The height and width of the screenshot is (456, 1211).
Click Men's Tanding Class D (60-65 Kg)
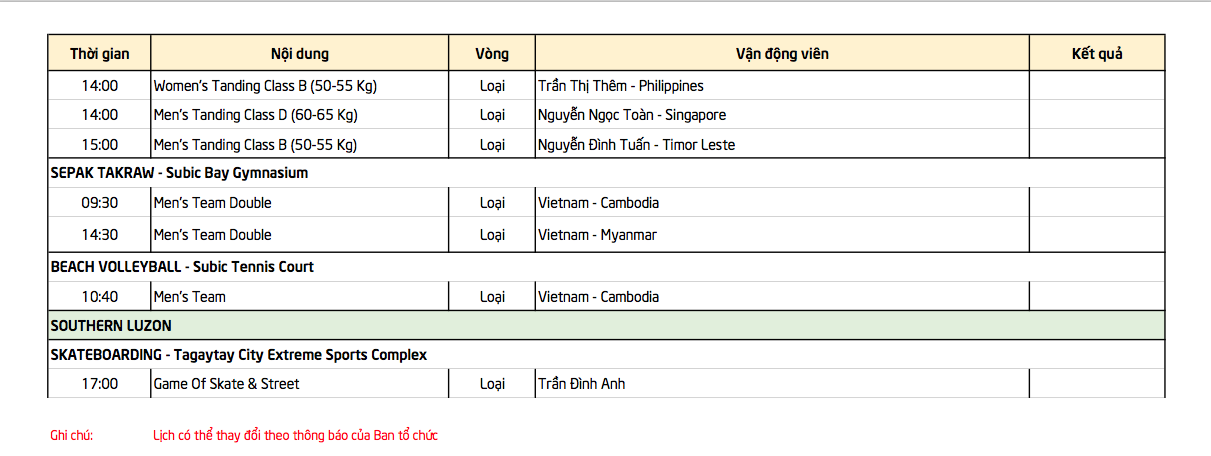299,114
